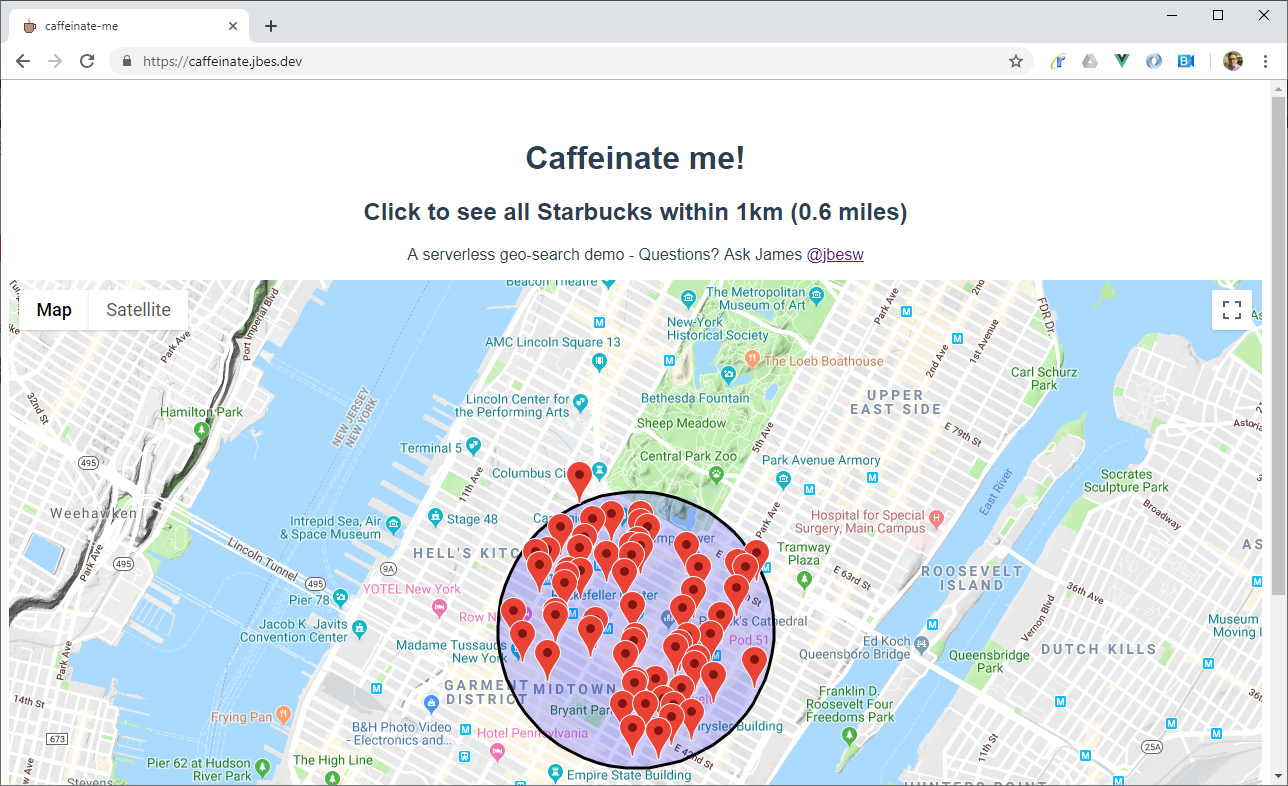This screenshot has width=1288, height=786.
Task: Click the red Starbucks marker near Columbus Circle
Action: tap(579, 481)
